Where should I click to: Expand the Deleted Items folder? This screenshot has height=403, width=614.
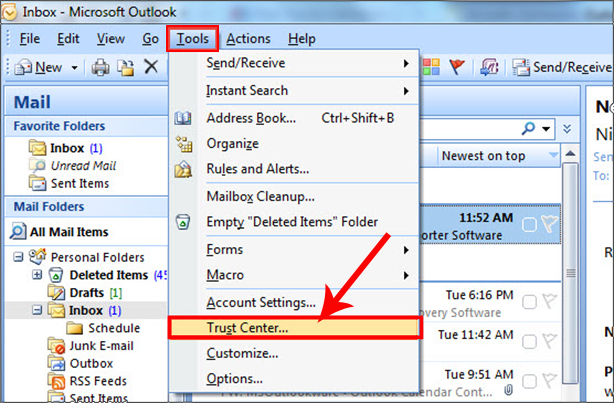pos(37,275)
